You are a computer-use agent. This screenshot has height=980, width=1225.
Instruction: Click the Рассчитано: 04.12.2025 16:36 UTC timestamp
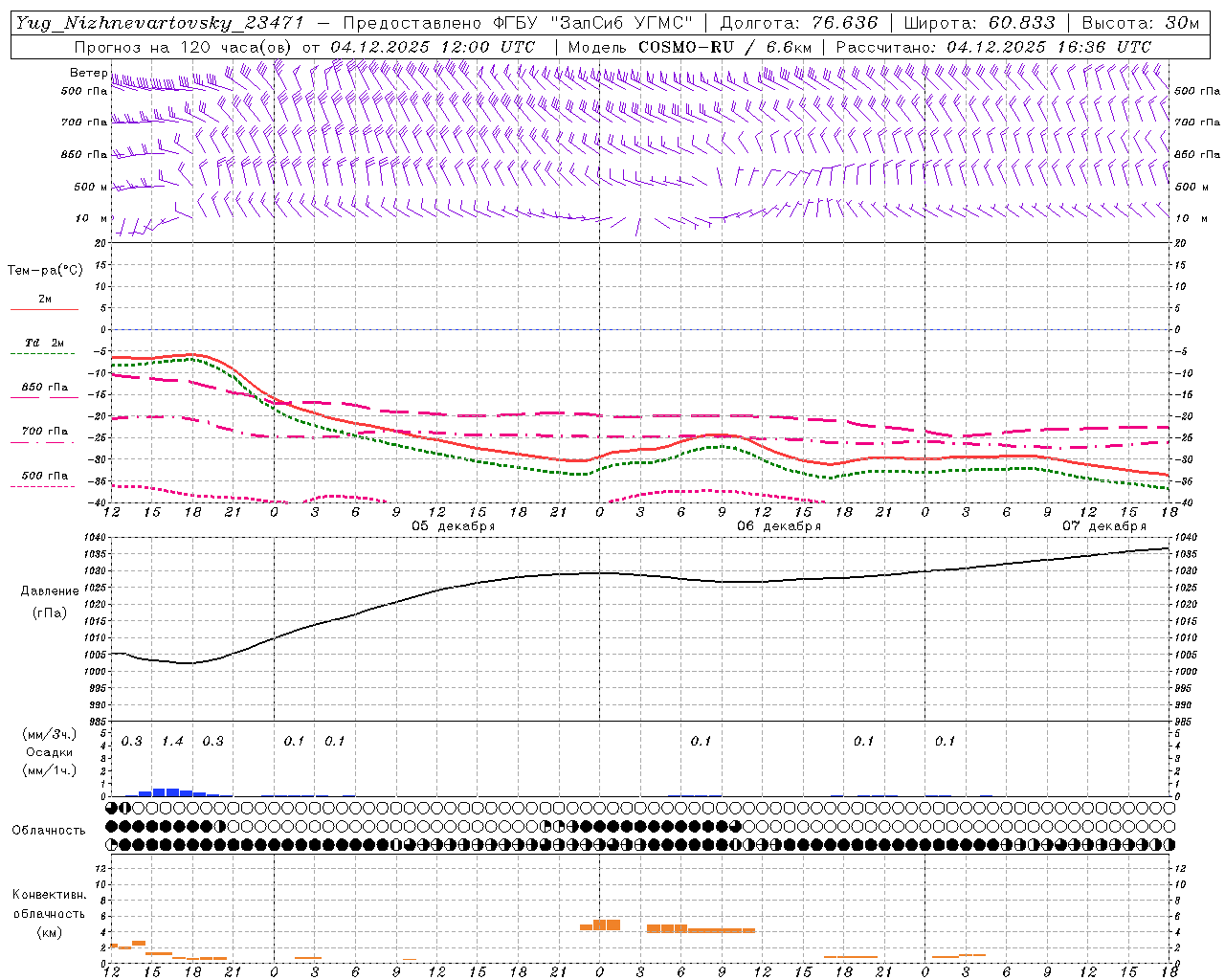coord(993,47)
